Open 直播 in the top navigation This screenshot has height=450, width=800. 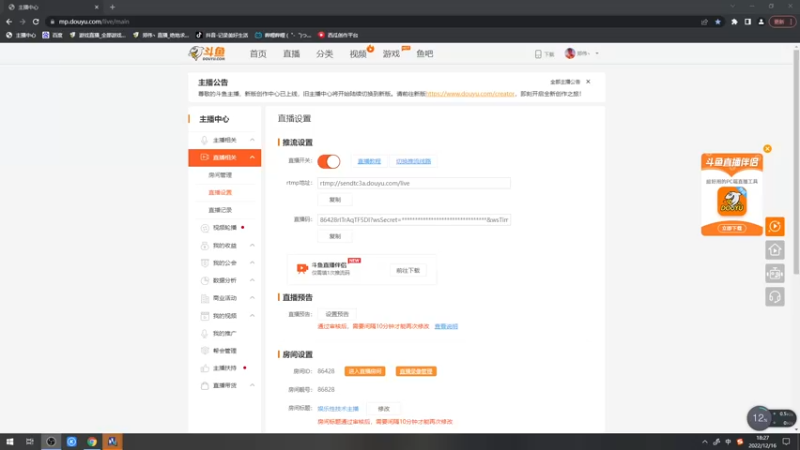click(291, 54)
